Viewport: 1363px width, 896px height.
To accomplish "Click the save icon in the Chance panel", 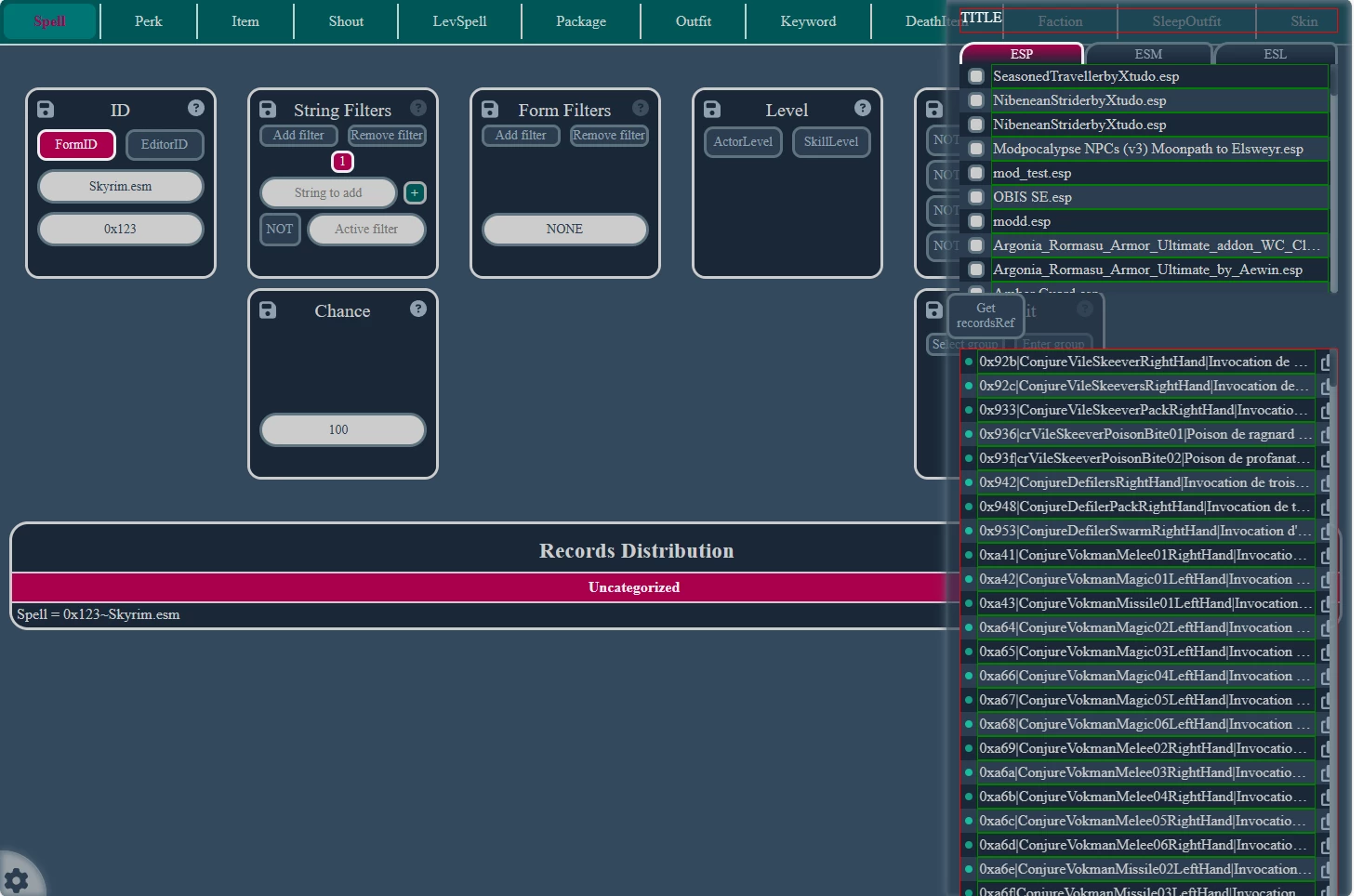I will 268,310.
